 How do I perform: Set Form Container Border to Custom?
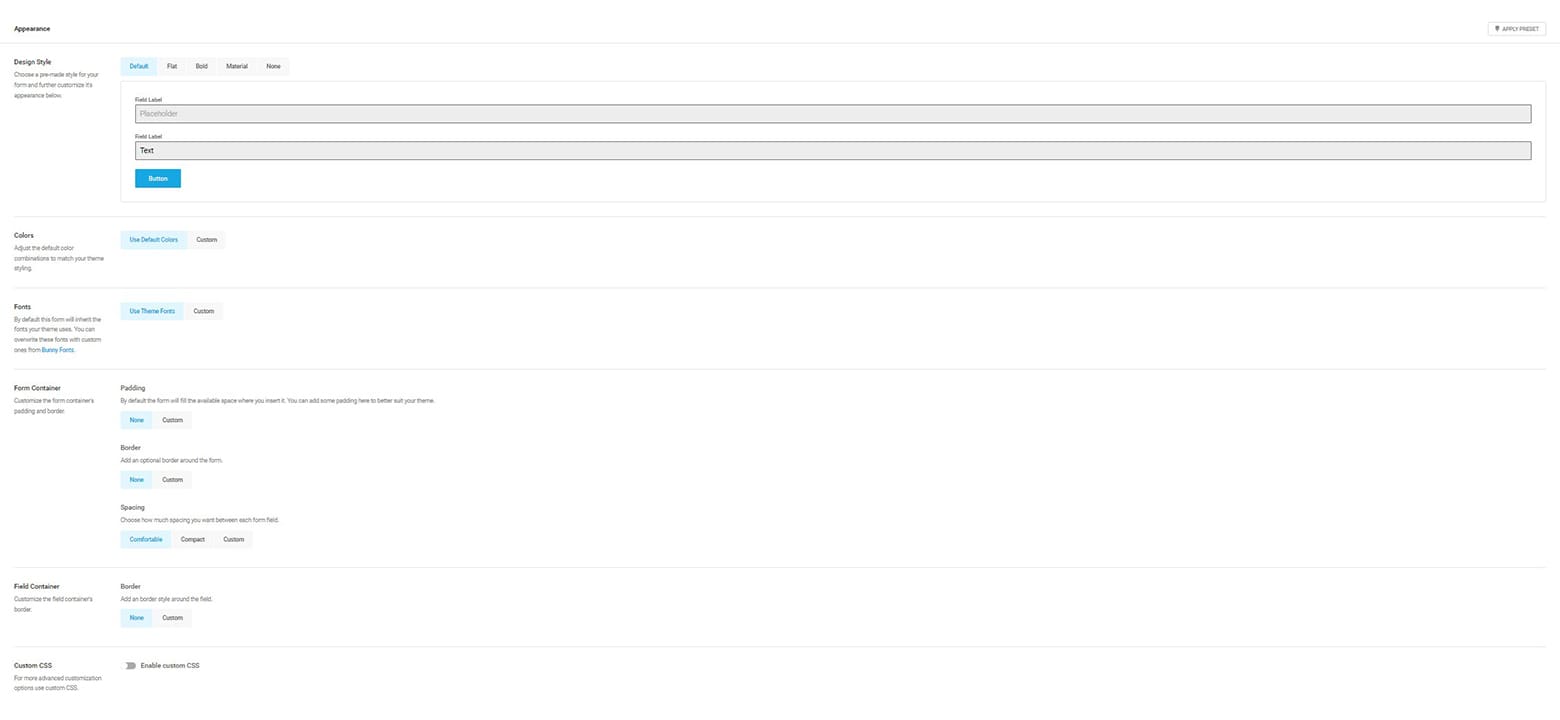click(171, 479)
